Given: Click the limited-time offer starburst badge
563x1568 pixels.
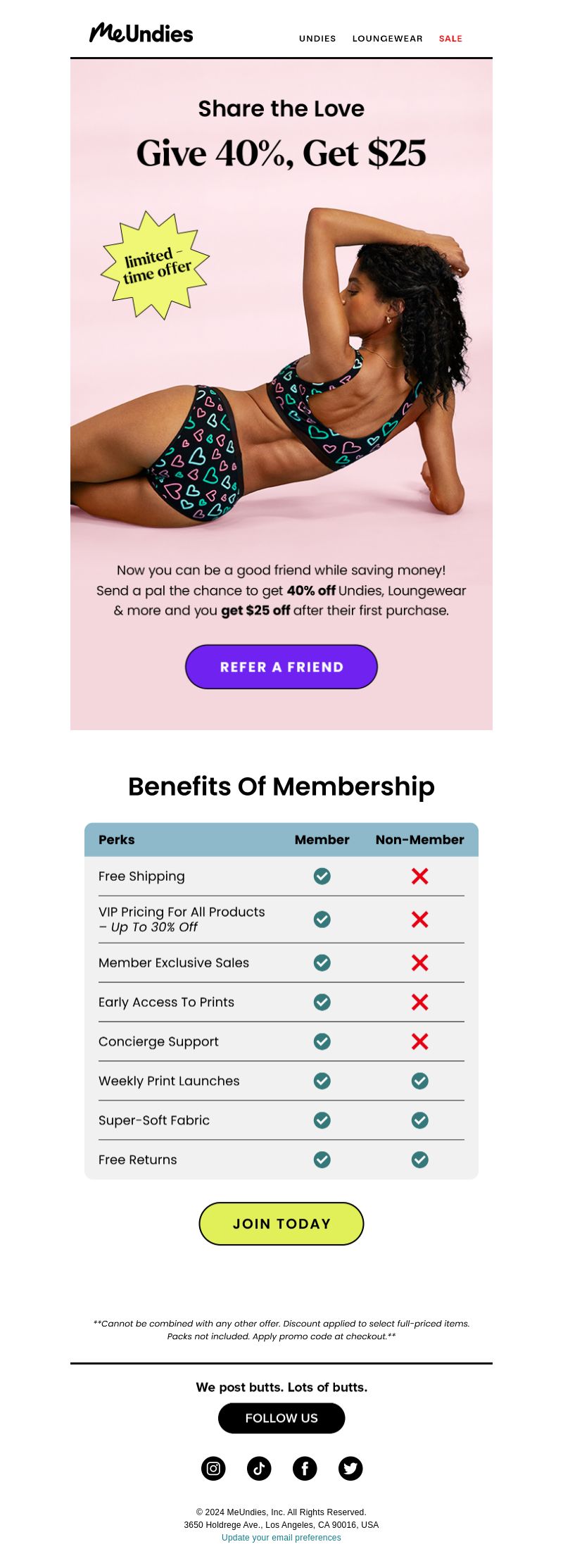Looking at the screenshot, I should [x=156, y=265].
